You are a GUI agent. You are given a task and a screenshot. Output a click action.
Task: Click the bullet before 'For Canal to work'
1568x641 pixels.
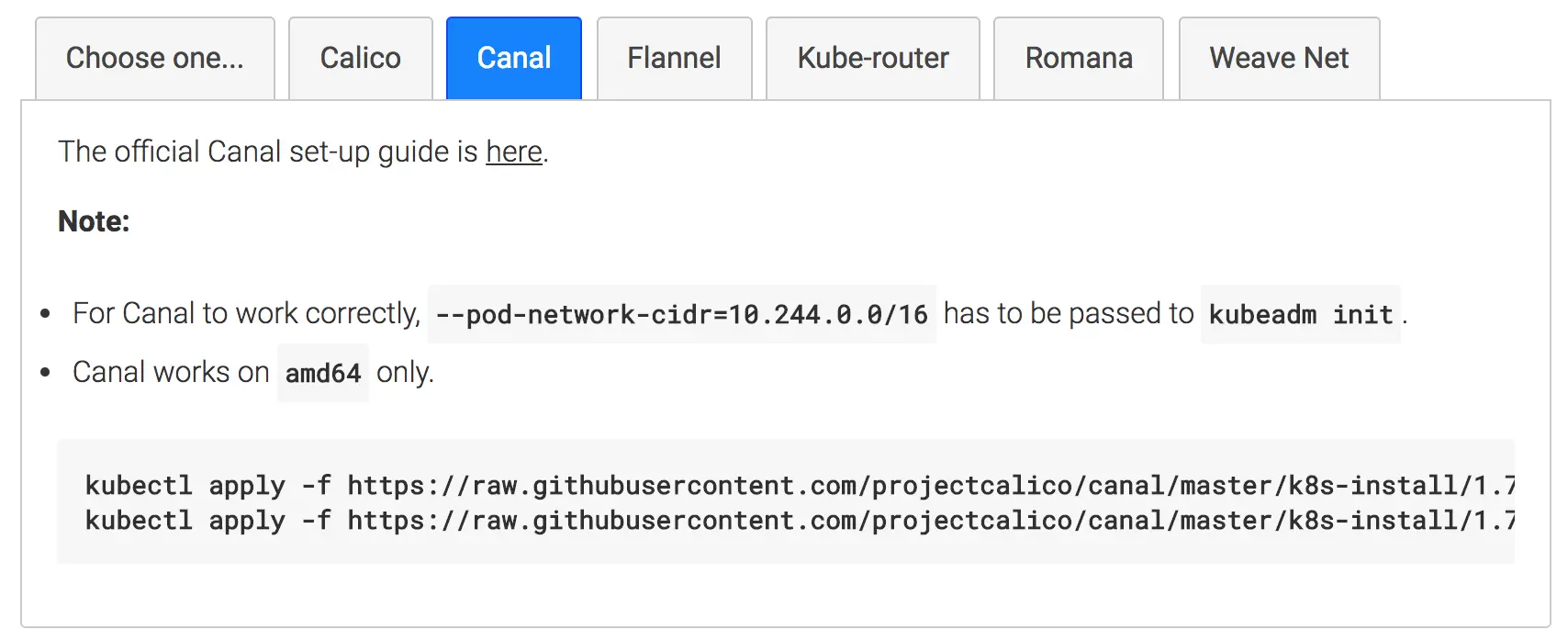click(x=45, y=314)
